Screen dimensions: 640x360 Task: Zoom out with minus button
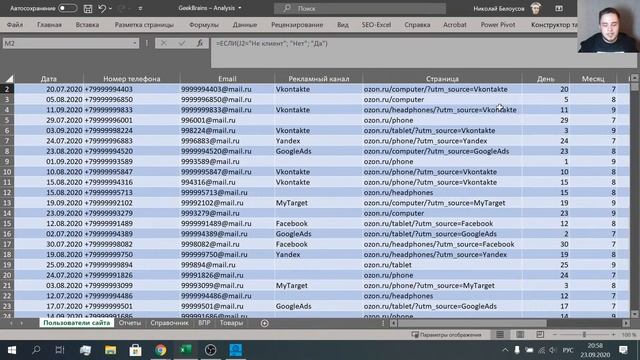click(555, 335)
